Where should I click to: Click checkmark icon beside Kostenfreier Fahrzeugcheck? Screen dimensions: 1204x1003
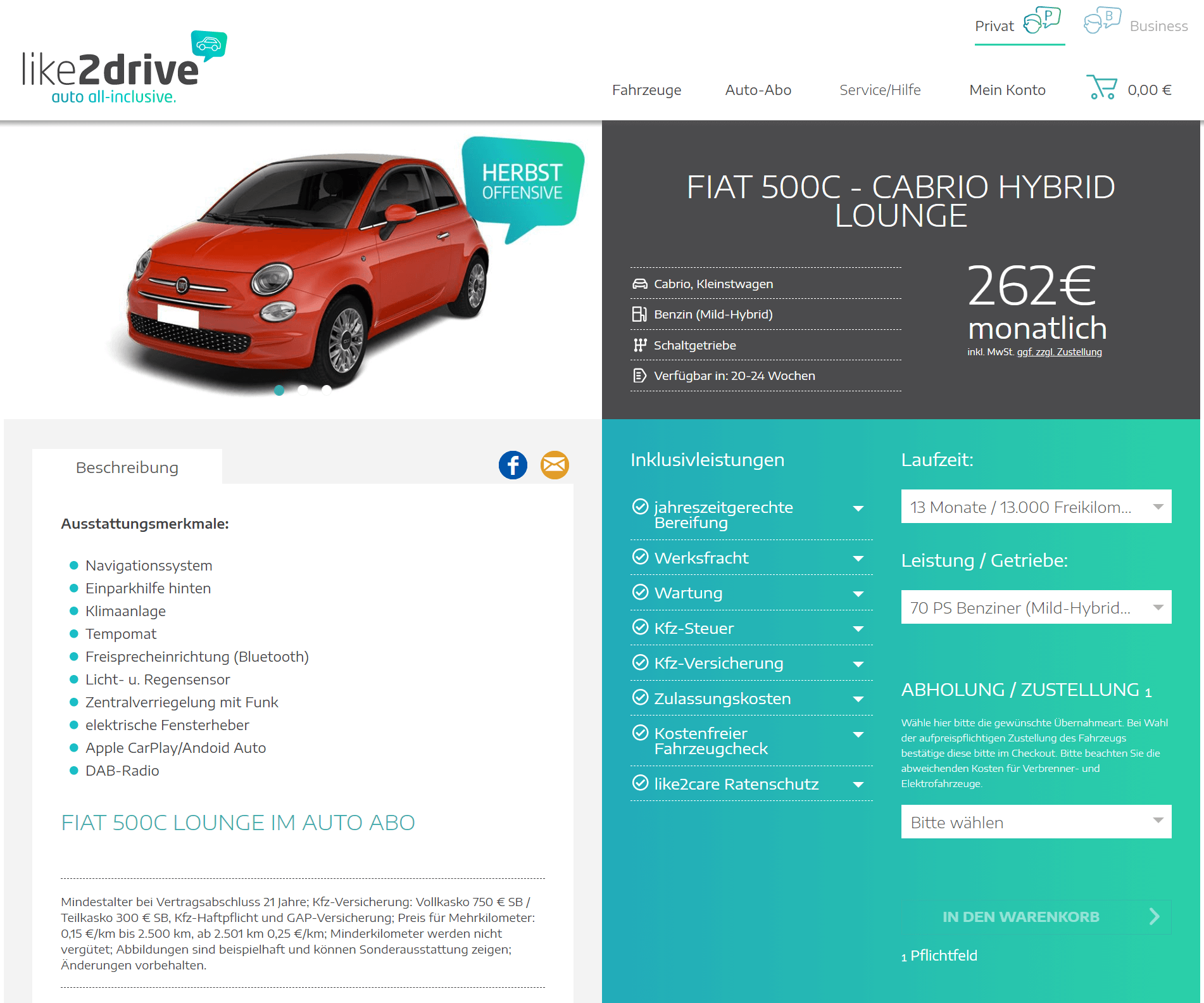[641, 733]
